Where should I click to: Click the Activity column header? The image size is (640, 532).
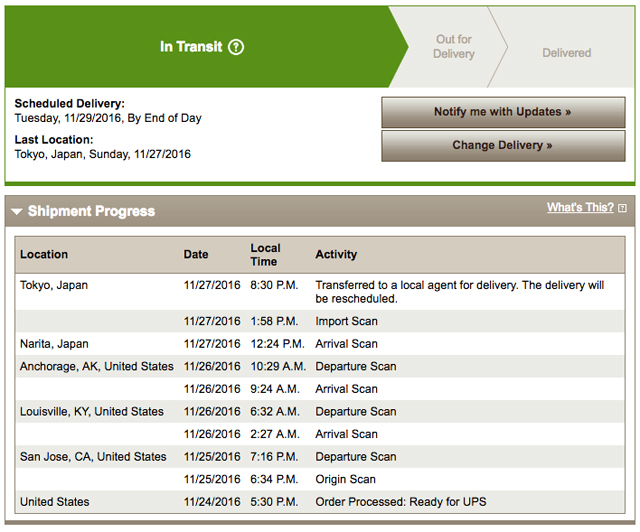click(x=336, y=254)
